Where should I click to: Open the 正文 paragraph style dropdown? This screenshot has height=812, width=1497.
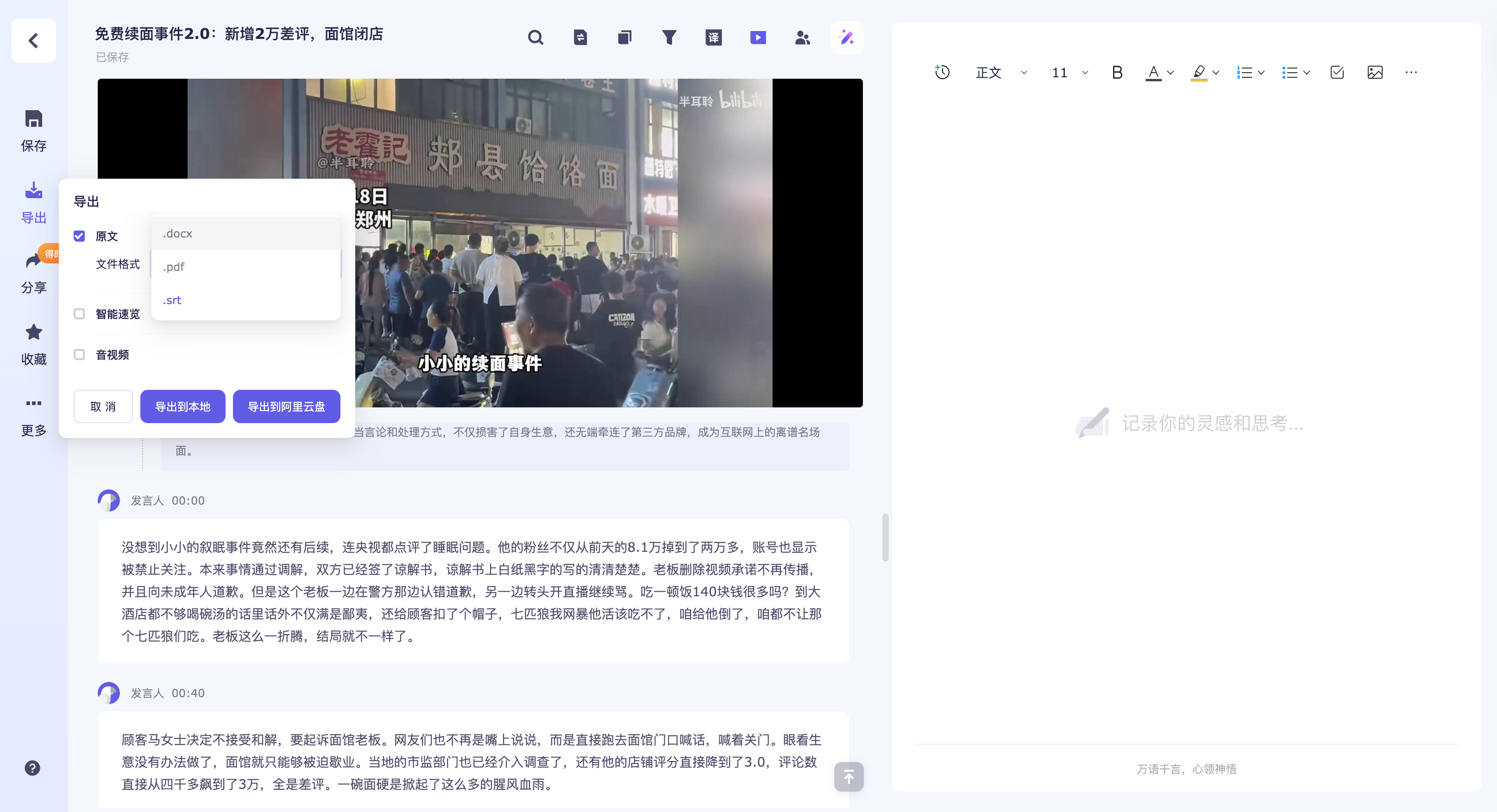point(1001,73)
